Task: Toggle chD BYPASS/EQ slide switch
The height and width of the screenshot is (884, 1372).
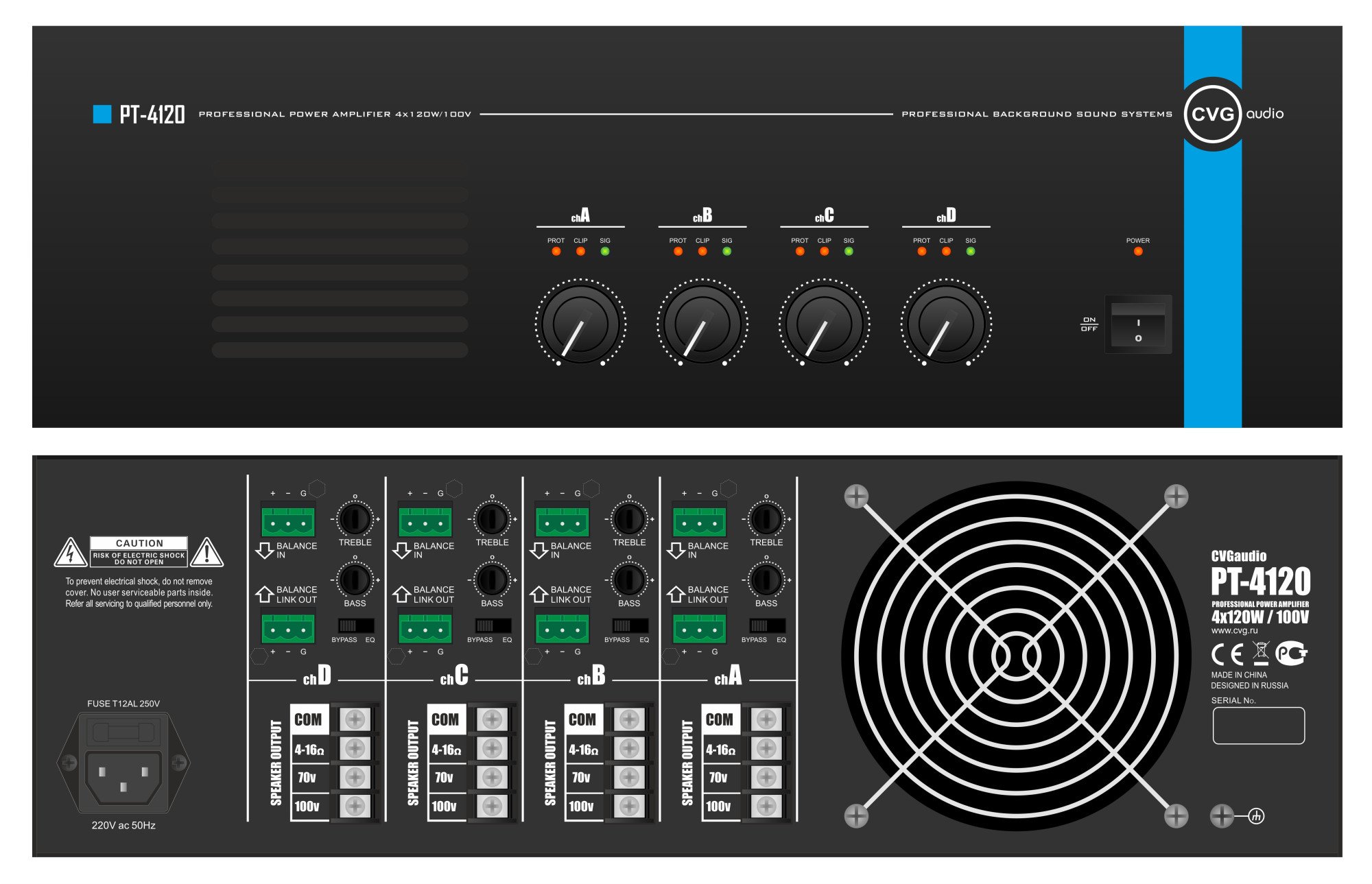Action: (x=355, y=625)
